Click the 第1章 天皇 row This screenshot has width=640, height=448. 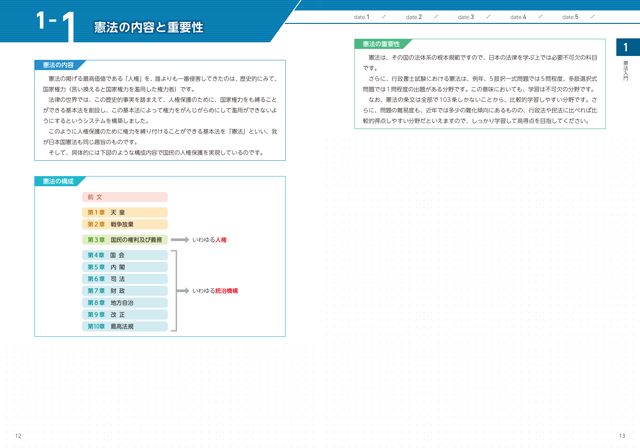point(125,212)
